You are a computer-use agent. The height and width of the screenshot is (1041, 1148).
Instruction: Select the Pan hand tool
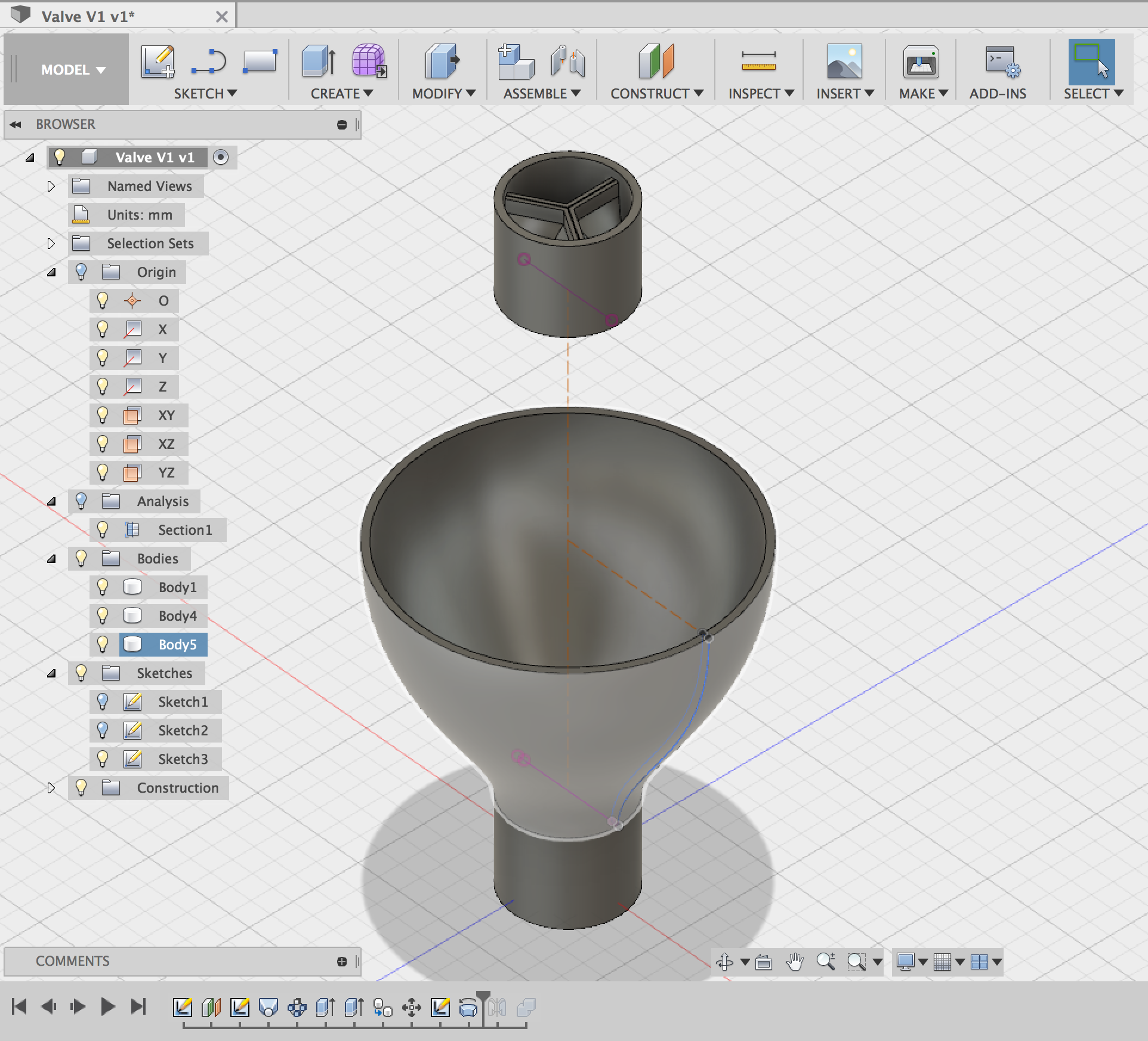(795, 962)
